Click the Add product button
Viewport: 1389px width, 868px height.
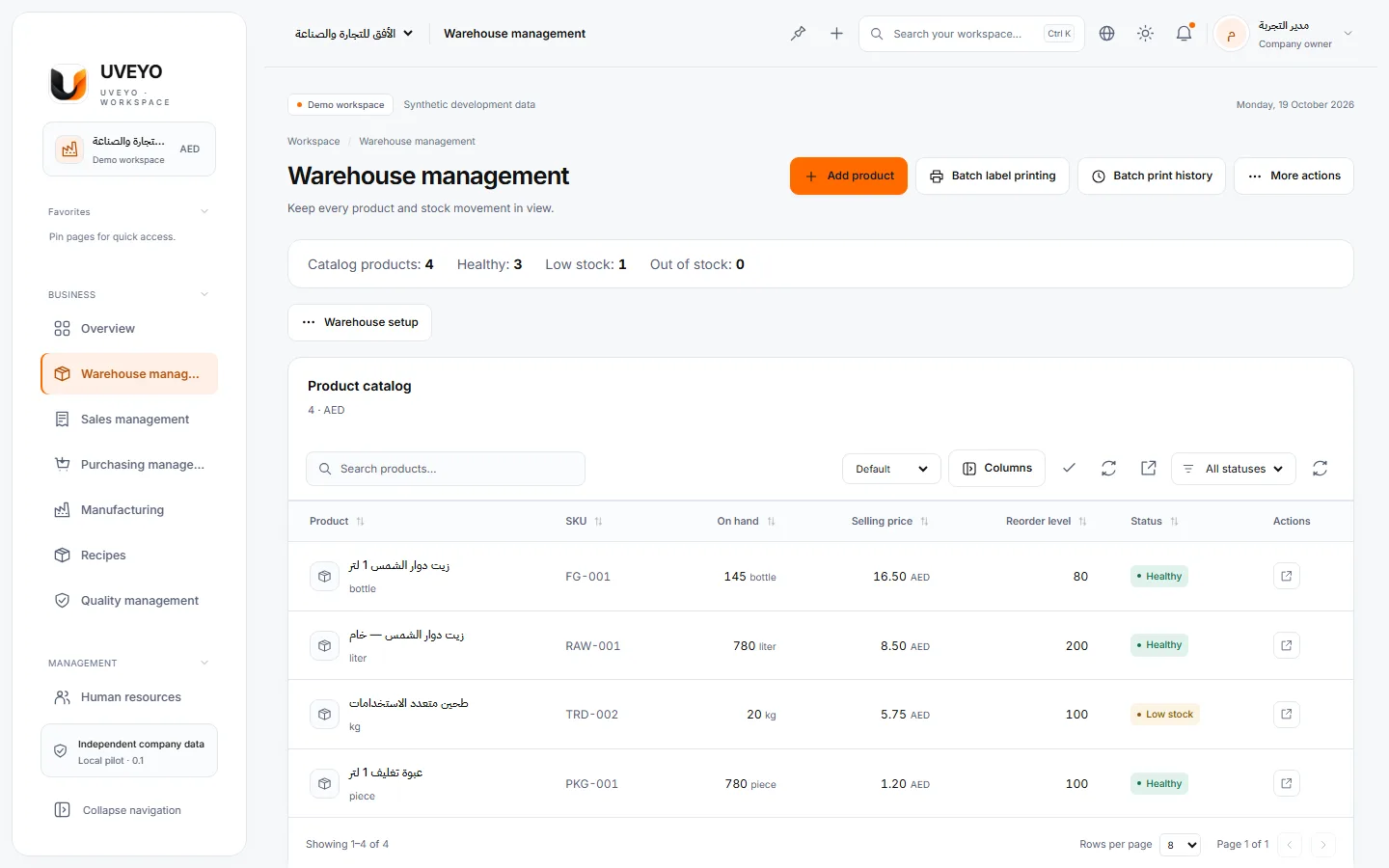(849, 176)
